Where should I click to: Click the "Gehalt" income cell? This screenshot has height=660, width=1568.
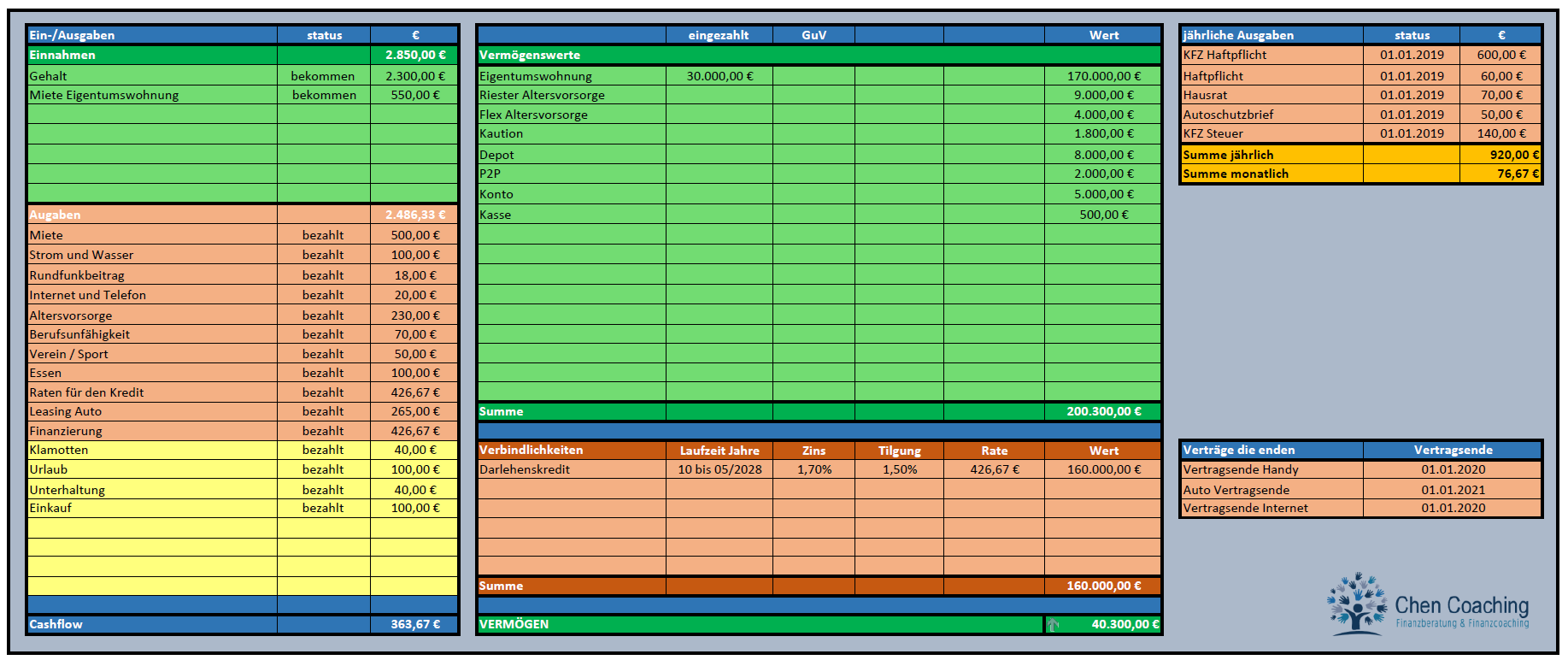152,76
